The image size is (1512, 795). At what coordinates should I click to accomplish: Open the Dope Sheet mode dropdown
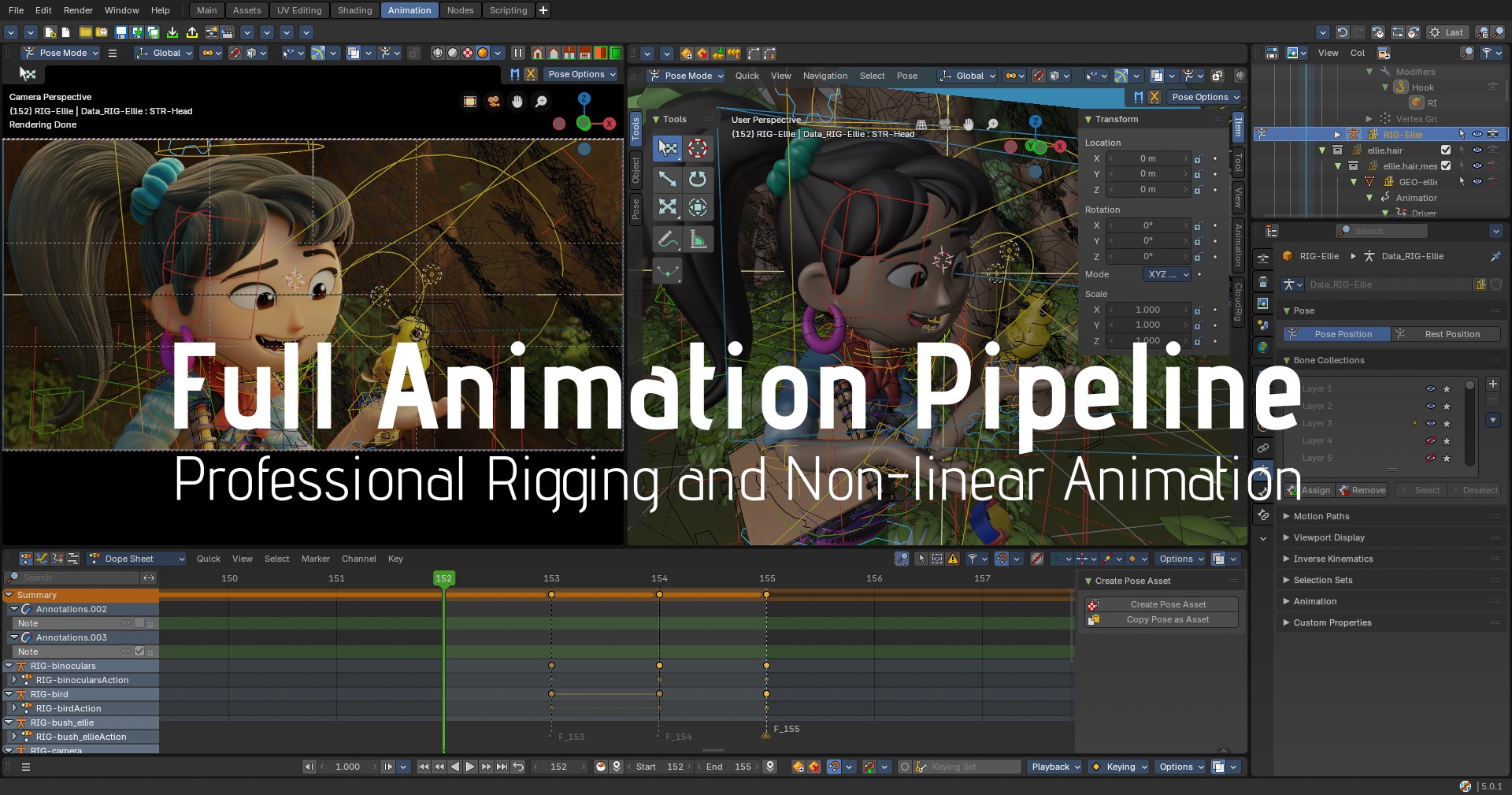[137, 559]
